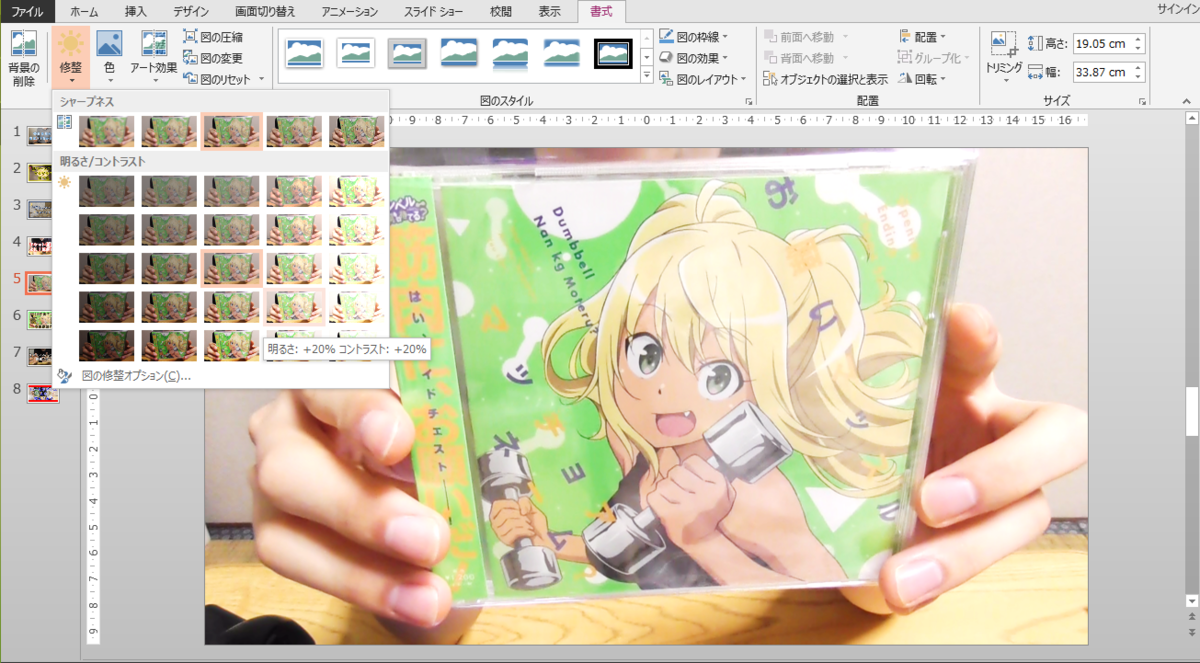Click the 幅 width input field
Viewport: 1200px width, 663px height.
coord(1104,72)
